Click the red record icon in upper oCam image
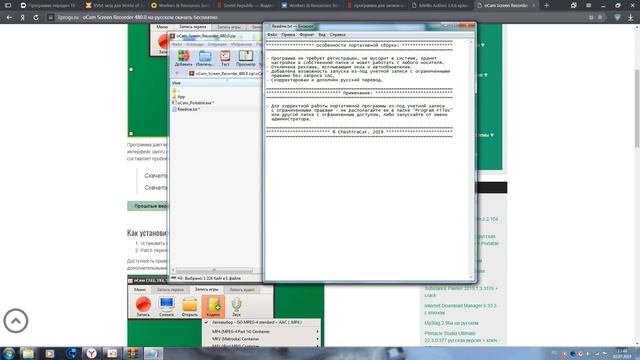 tap(163, 41)
